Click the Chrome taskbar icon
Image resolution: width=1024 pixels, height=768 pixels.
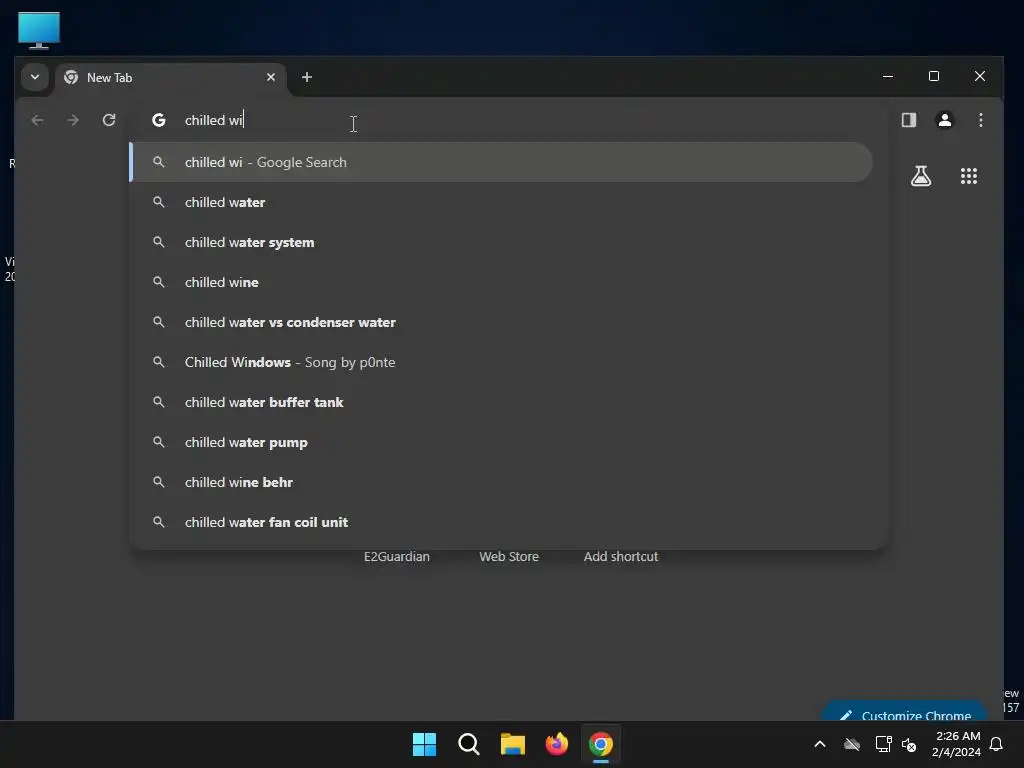[601, 744]
